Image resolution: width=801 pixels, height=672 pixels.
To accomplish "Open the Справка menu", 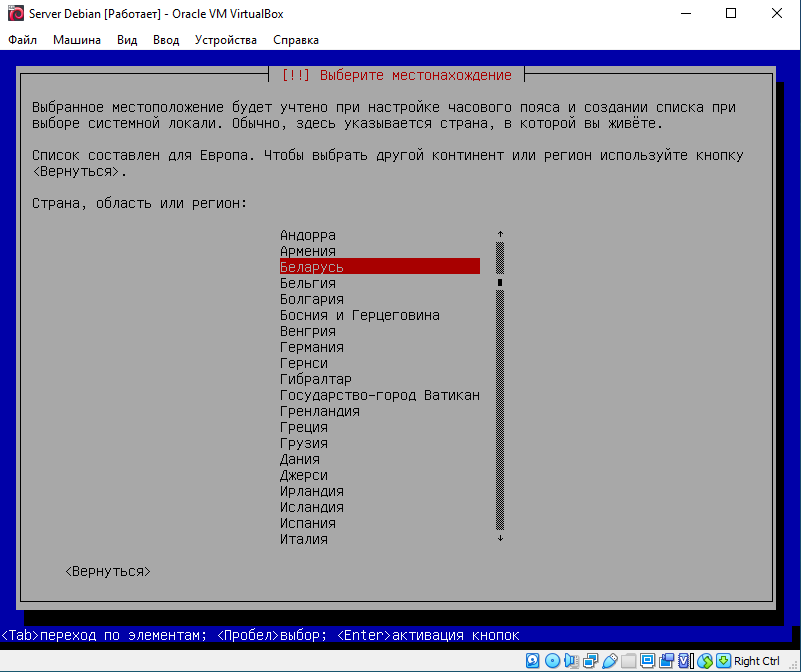I will (295, 40).
